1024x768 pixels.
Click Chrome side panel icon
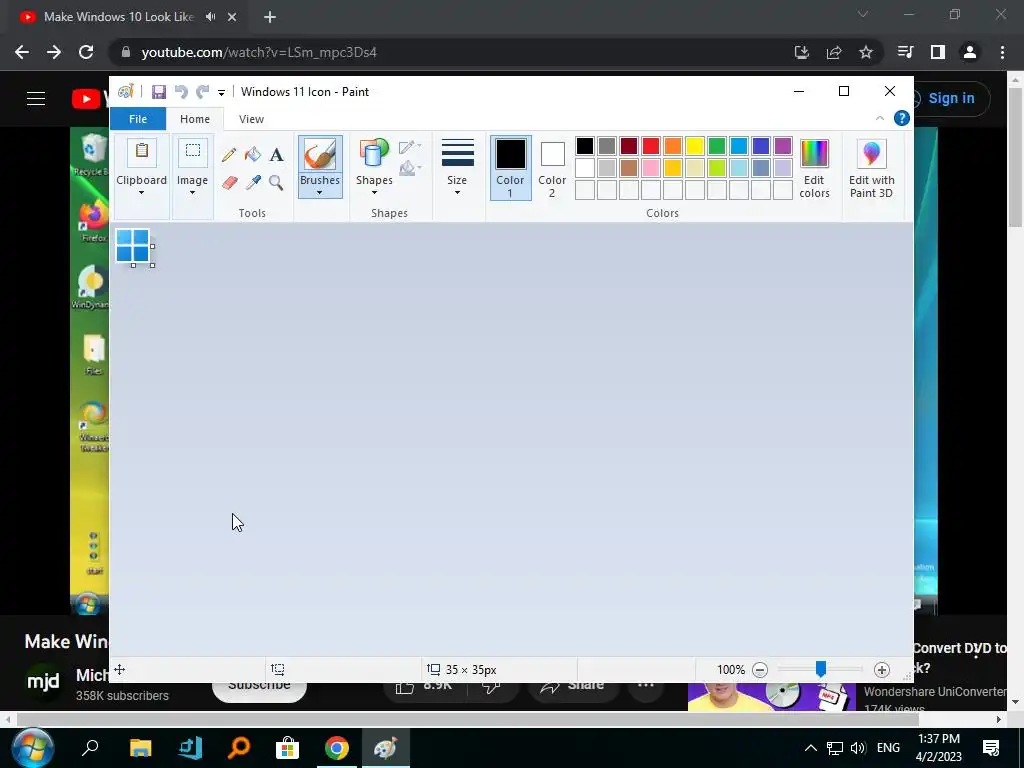coord(938,52)
